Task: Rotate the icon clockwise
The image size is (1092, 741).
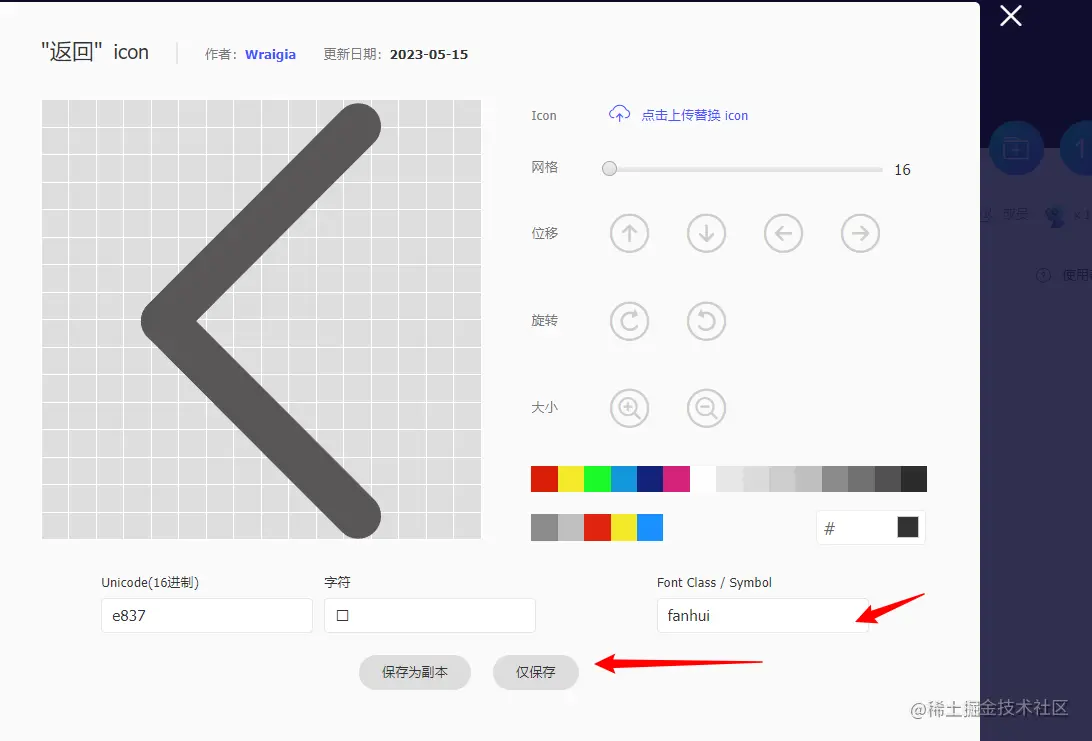Action: tap(630, 321)
